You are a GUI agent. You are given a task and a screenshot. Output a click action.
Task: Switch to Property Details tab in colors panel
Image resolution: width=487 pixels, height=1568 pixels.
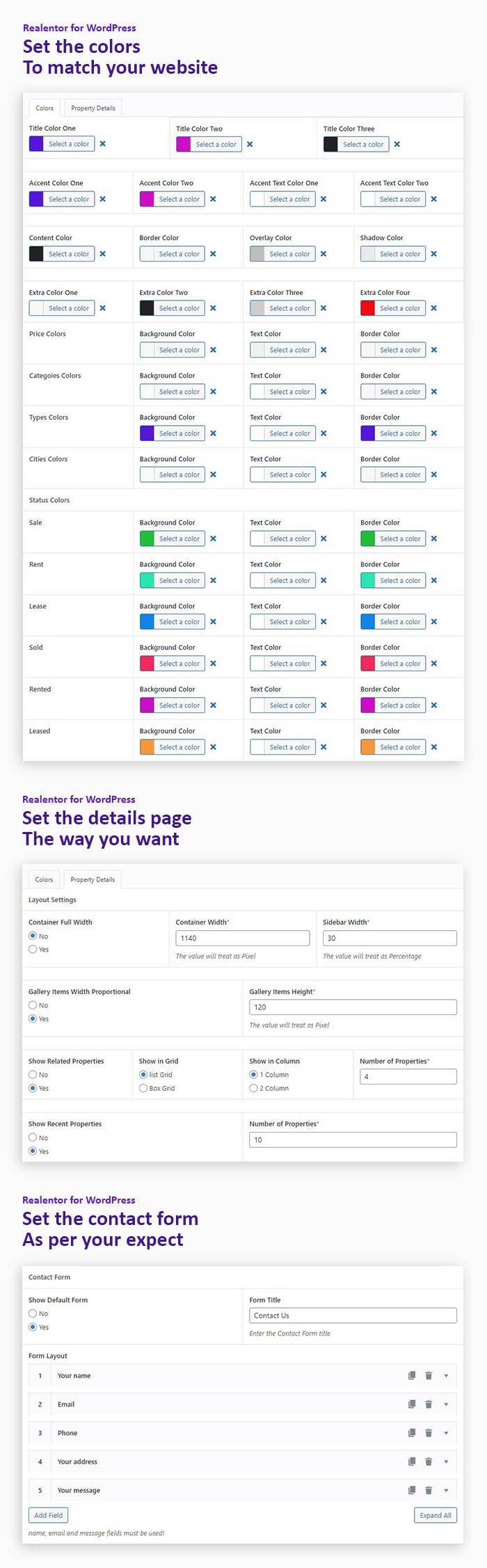coord(93,108)
